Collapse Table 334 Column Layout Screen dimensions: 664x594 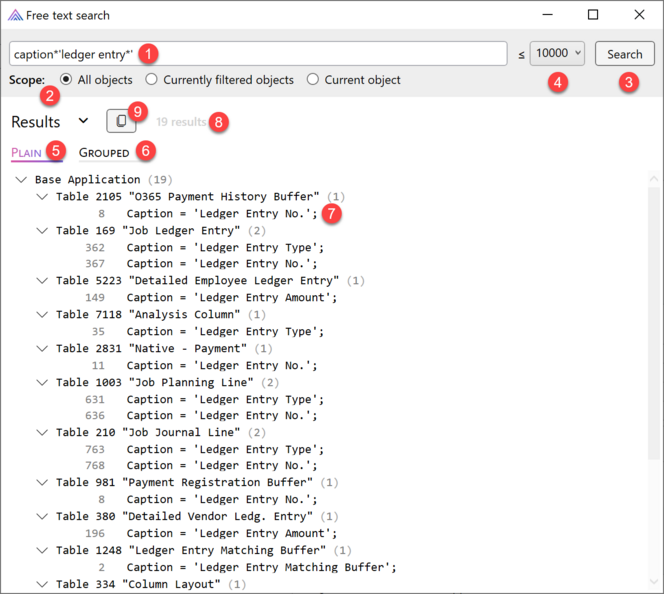point(42,584)
